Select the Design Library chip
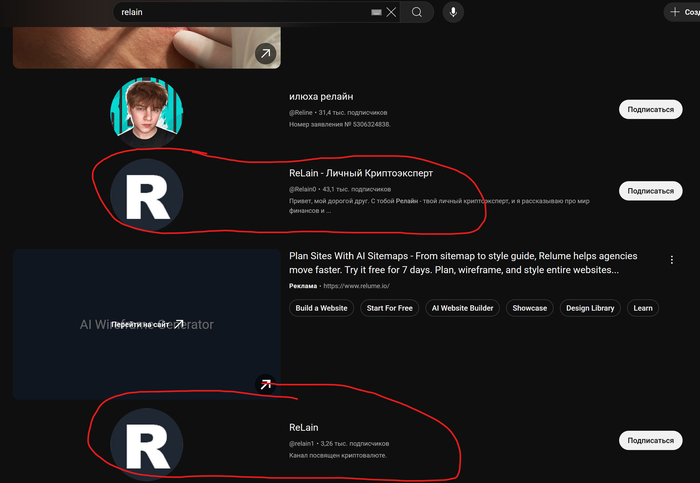This screenshot has width=700, height=483. (x=590, y=308)
